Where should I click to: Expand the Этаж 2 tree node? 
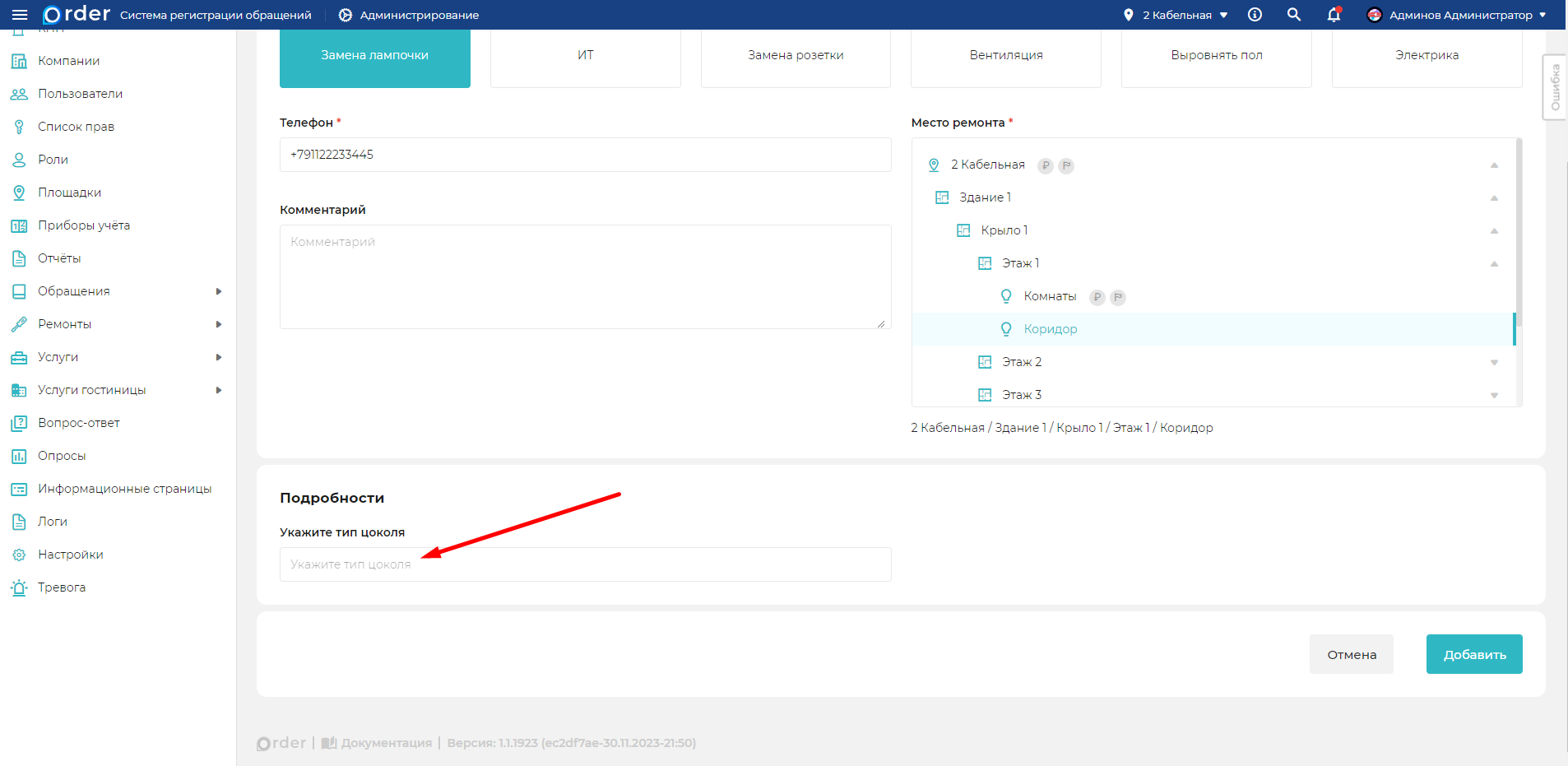tap(1494, 362)
